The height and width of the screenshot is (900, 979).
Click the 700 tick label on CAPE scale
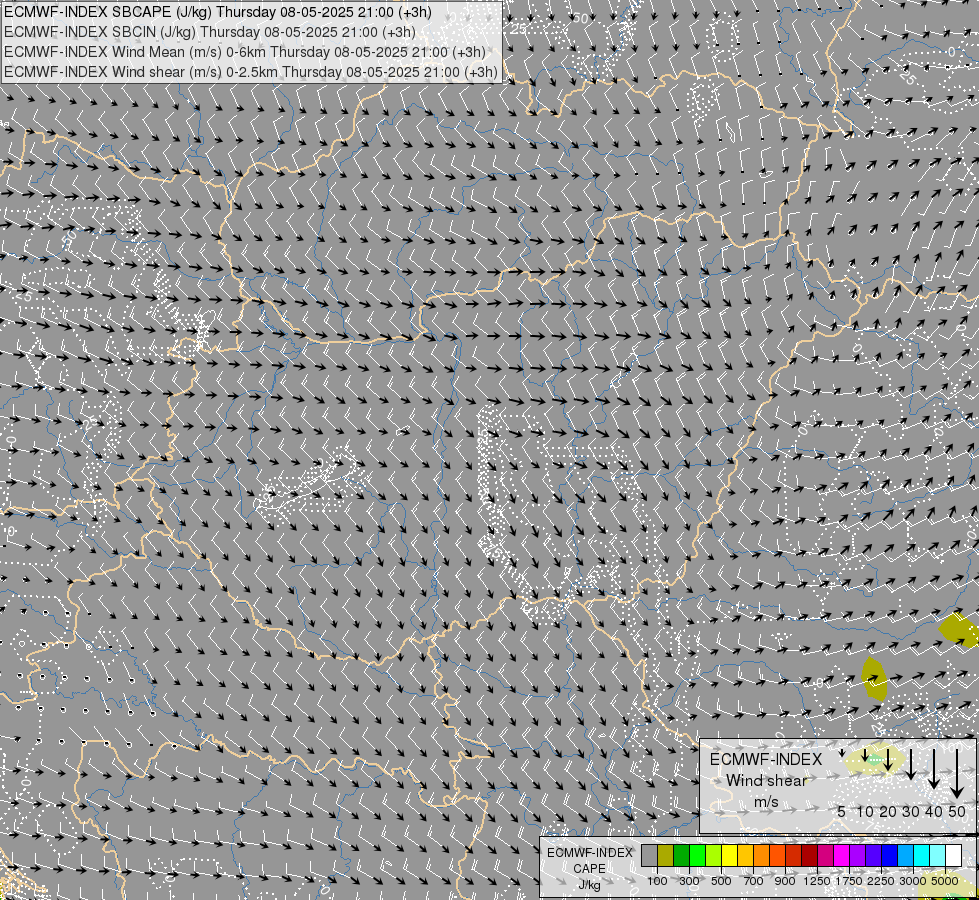[x=754, y=881]
